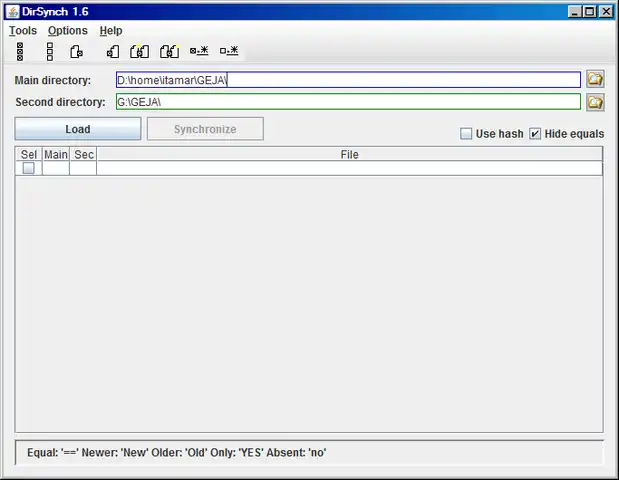Viewport: 619px width, 480px height.
Task: Click the Synchronize button
Action: tap(205, 129)
